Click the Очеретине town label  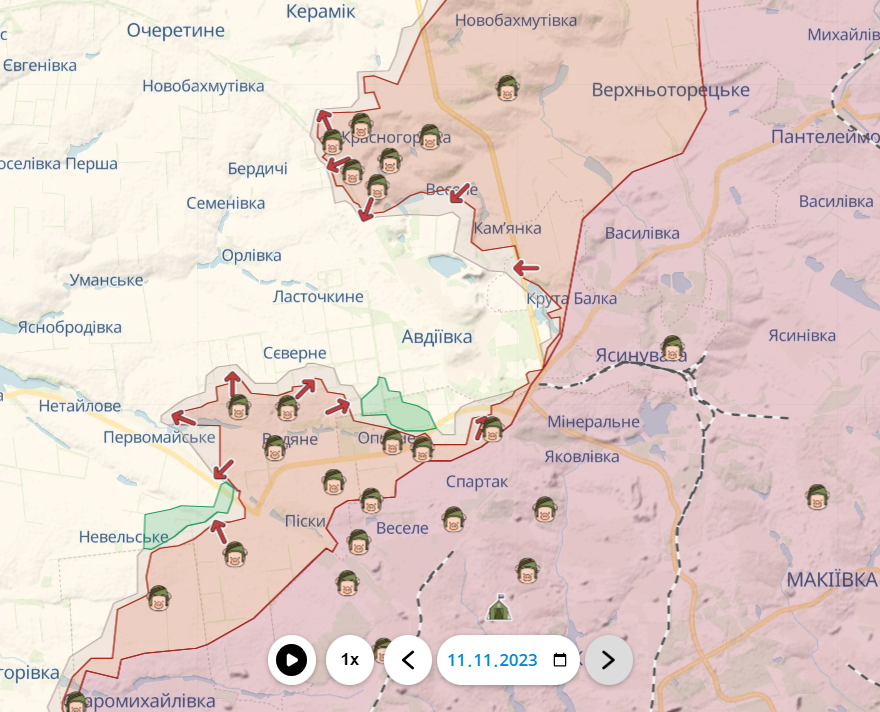[176, 31]
